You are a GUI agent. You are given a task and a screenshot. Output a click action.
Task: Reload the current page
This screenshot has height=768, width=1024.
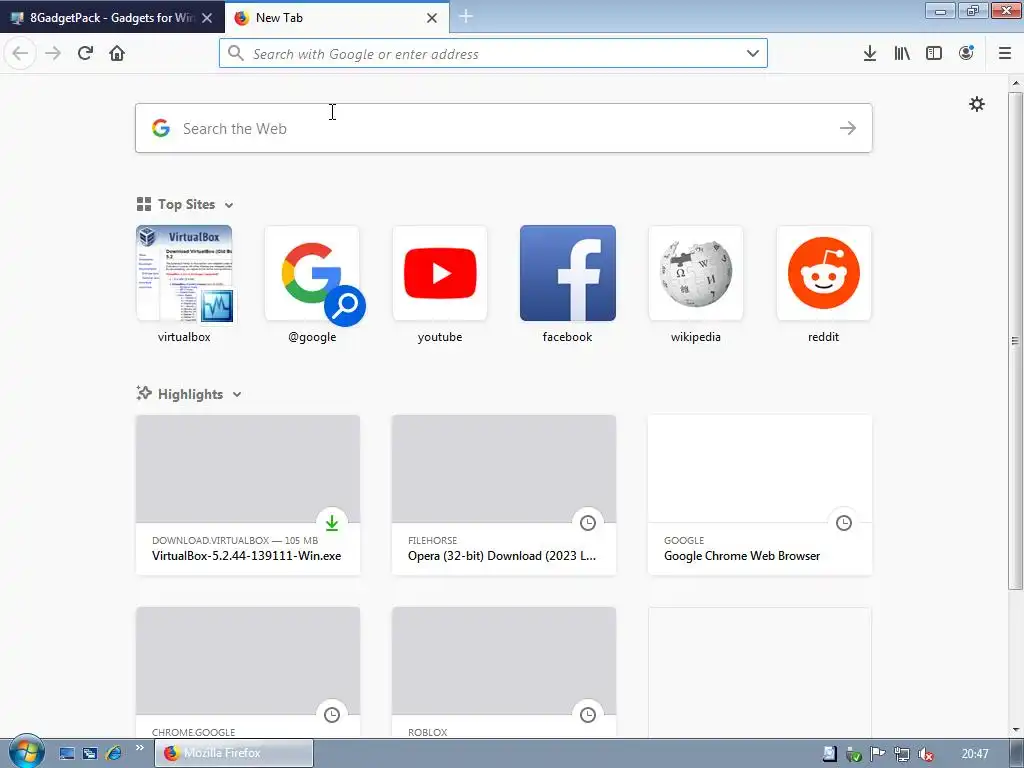click(x=85, y=53)
